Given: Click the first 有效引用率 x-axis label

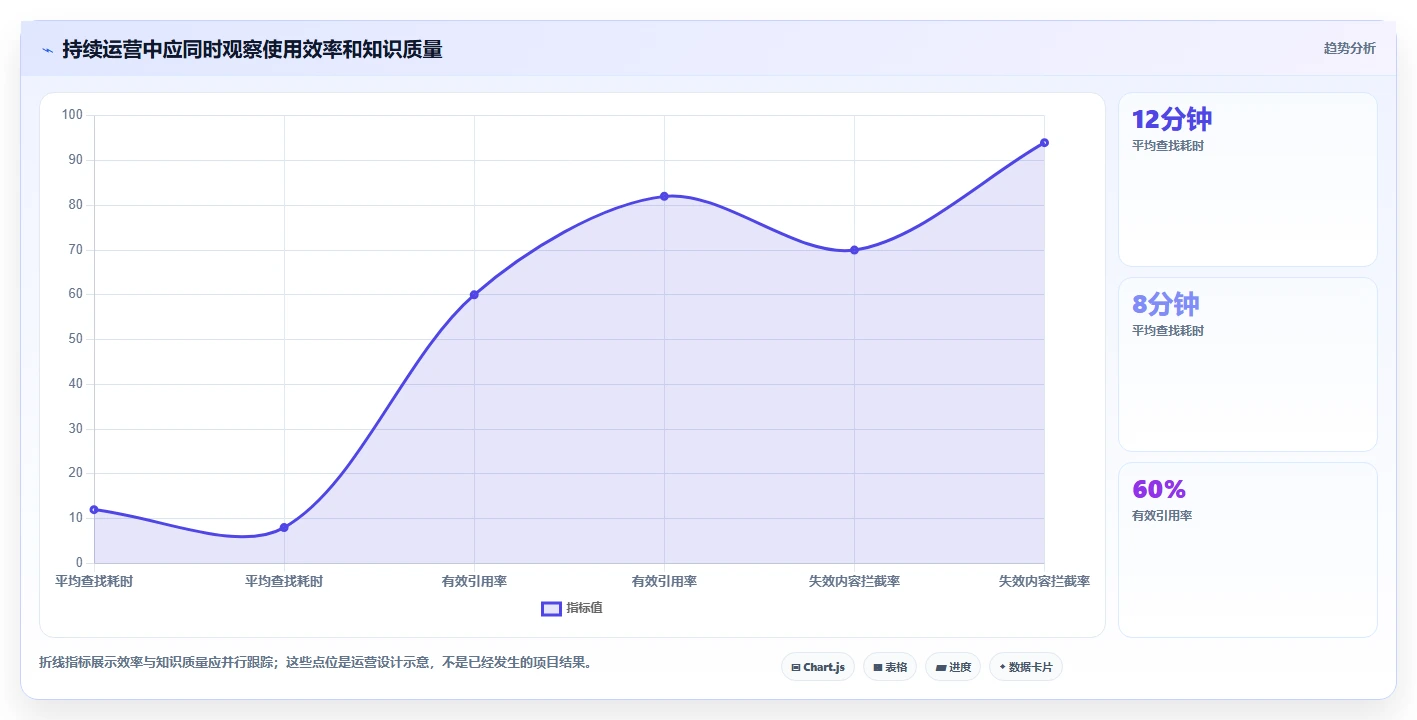Looking at the screenshot, I should point(474,581).
